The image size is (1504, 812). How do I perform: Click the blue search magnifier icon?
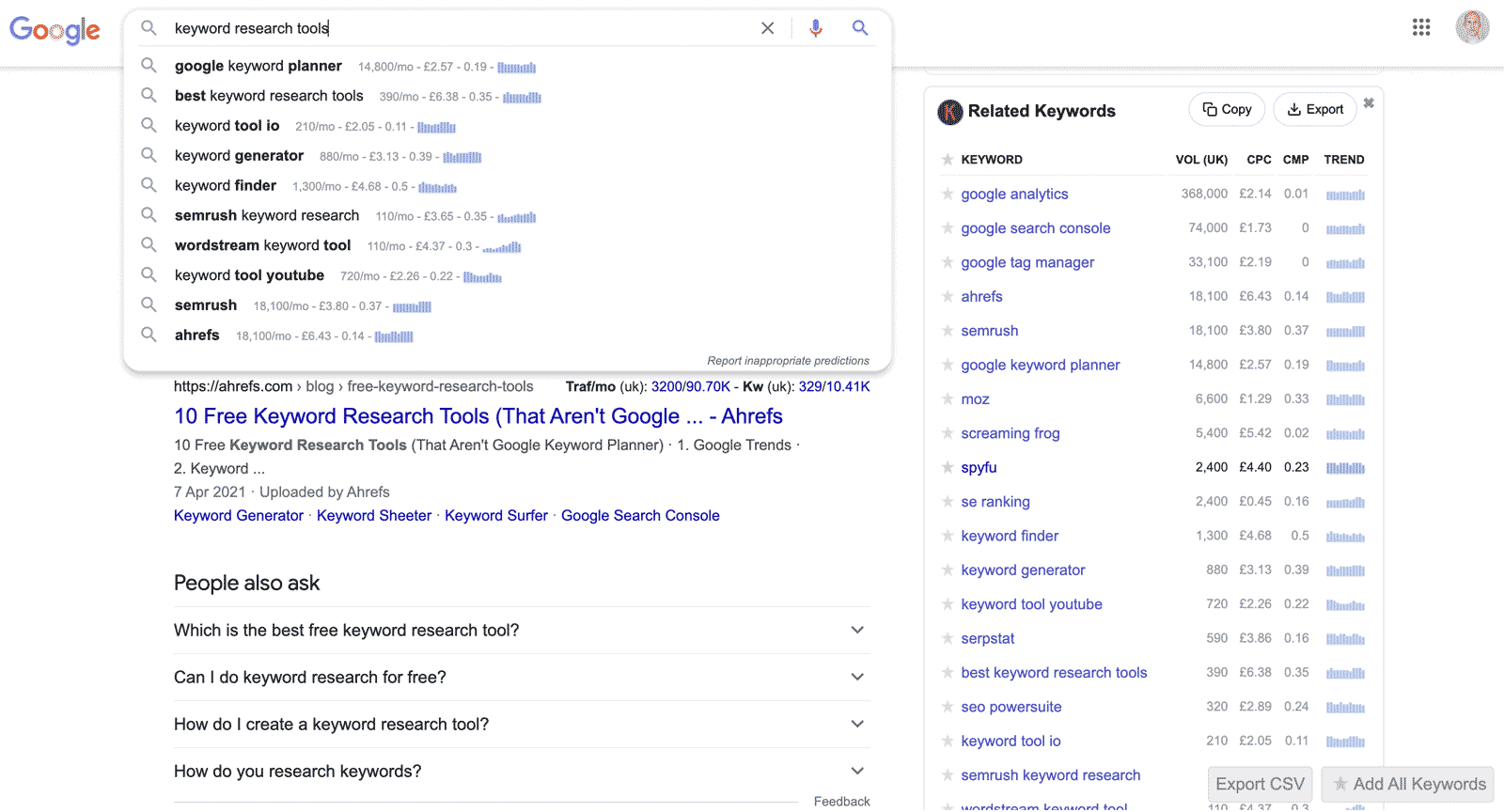point(860,28)
